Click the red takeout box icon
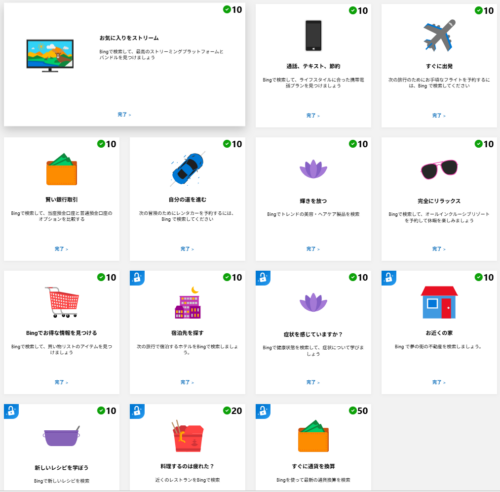Image resolution: width=500 pixels, height=492 pixels. (x=188, y=436)
